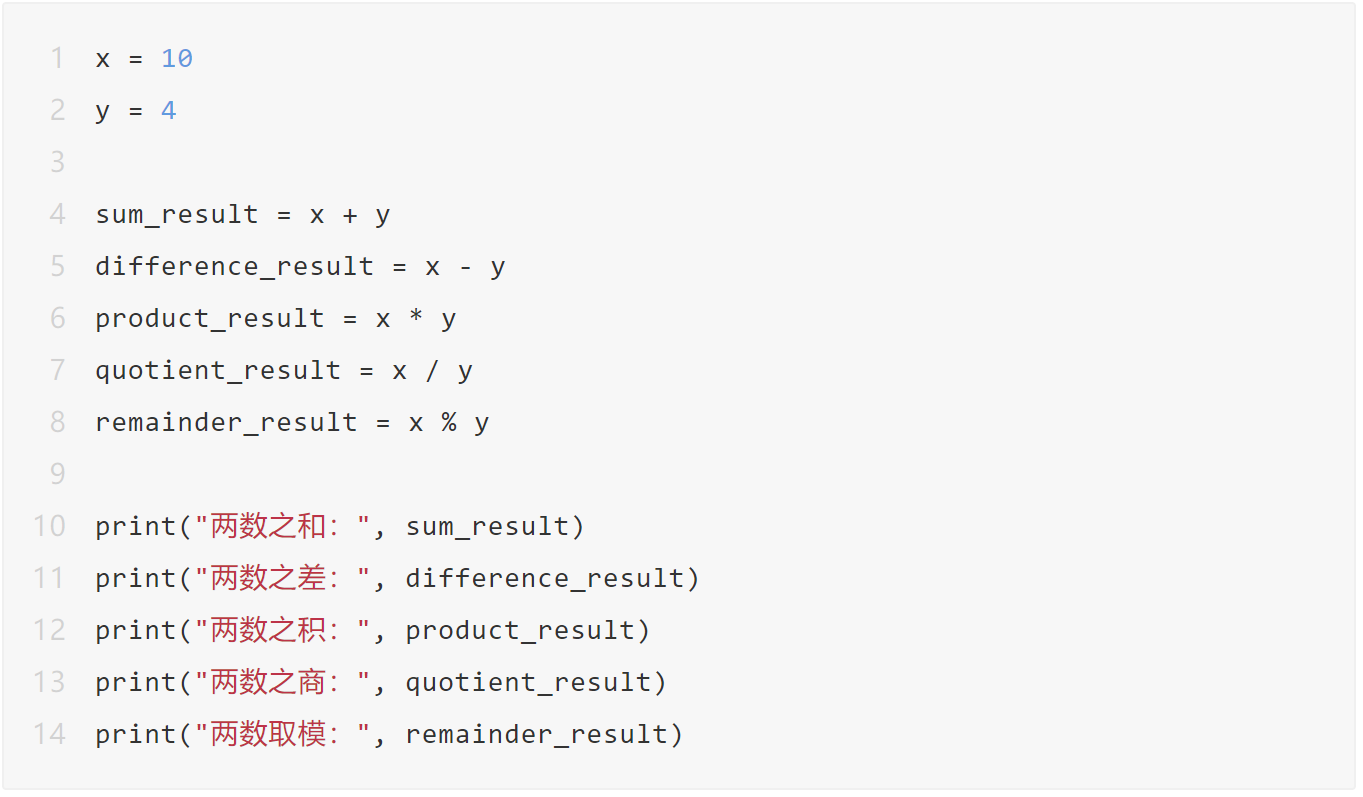The image size is (1363, 797).
Task: Click remainder_result argument on line 14
Action: pos(536,735)
